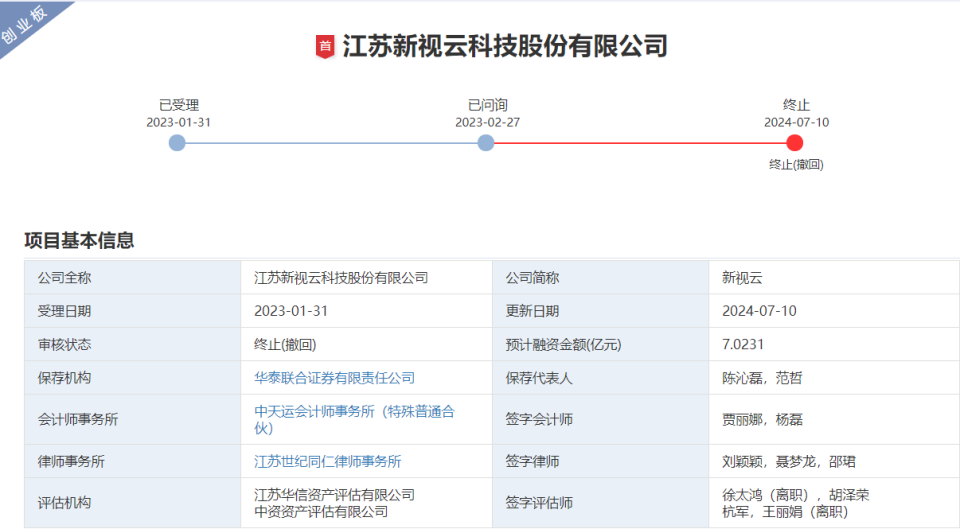Click the 签字会计师 label cell
Screen dimensions: 960x529
pos(601,419)
